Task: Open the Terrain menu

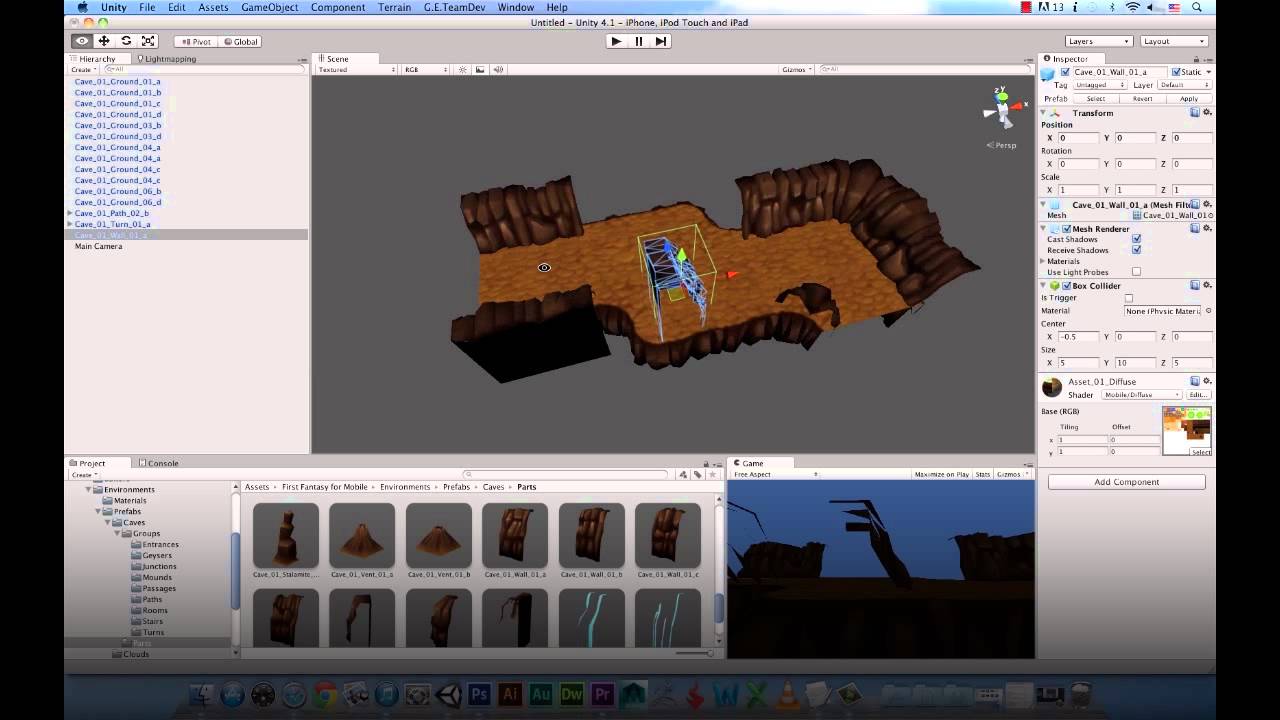Action: [x=395, y=7]
